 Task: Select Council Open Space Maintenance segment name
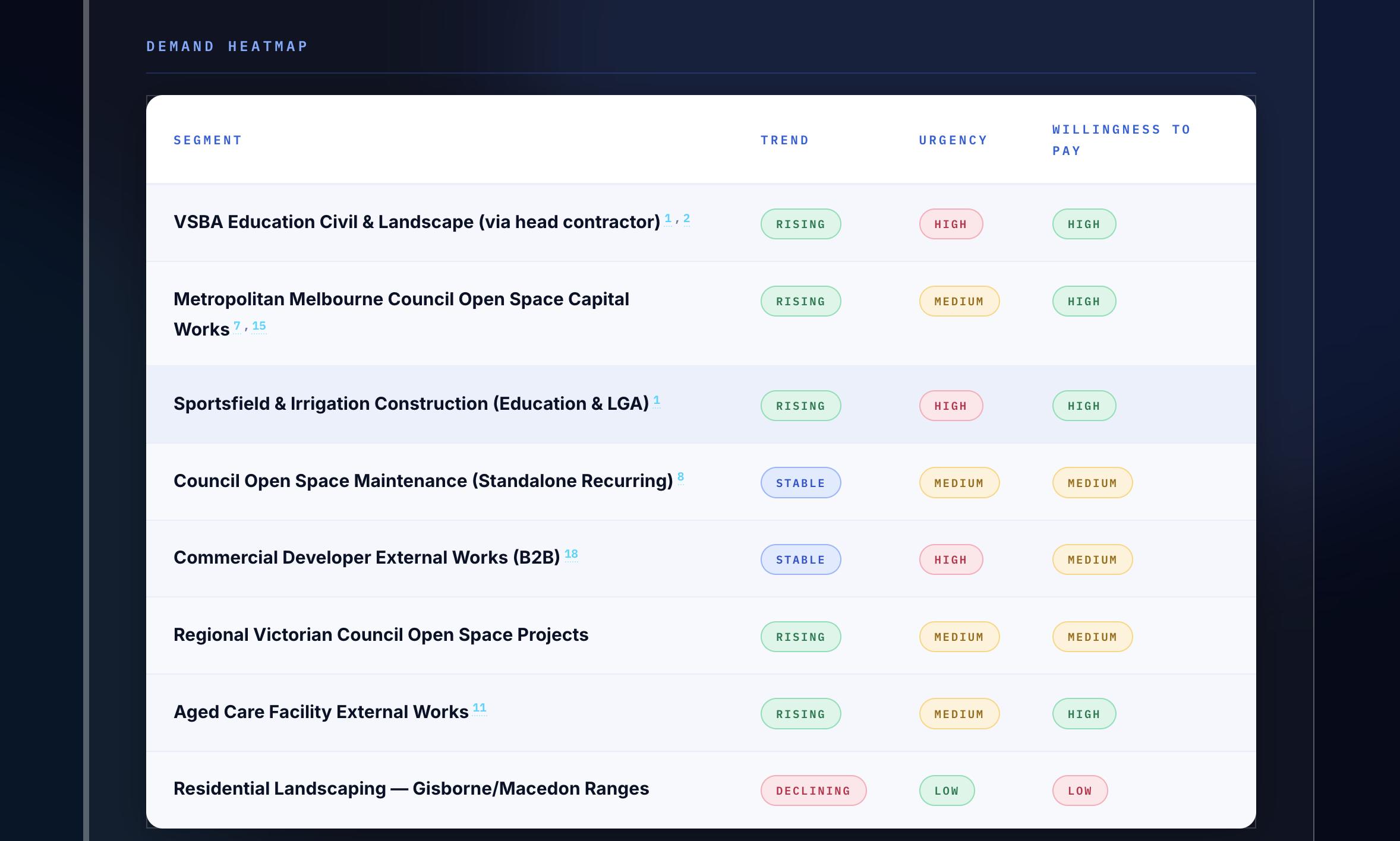pyautogui.click(x=422, y=481)
